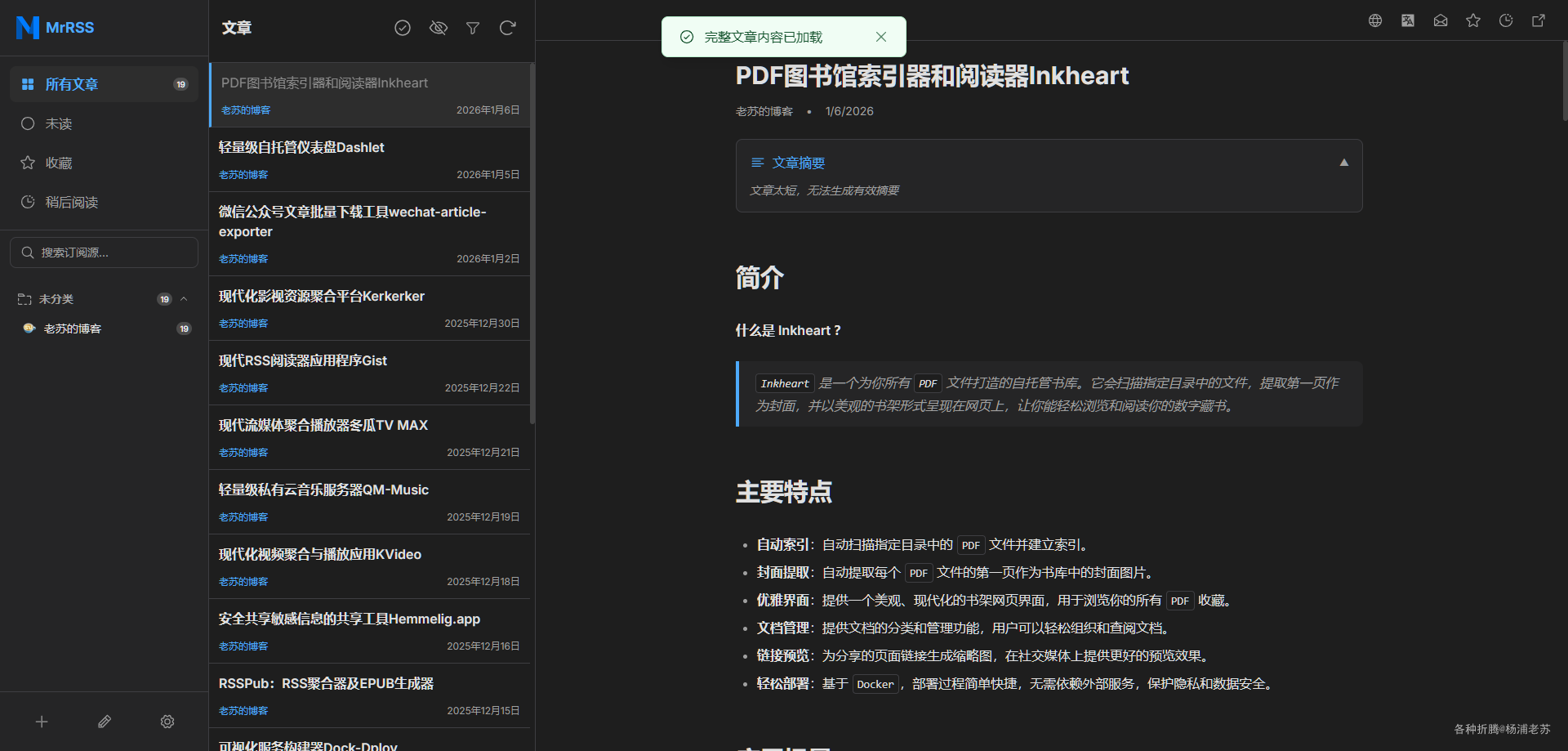
Task: Toggle read status envelope icon
Action: [x=1441, y=20]
